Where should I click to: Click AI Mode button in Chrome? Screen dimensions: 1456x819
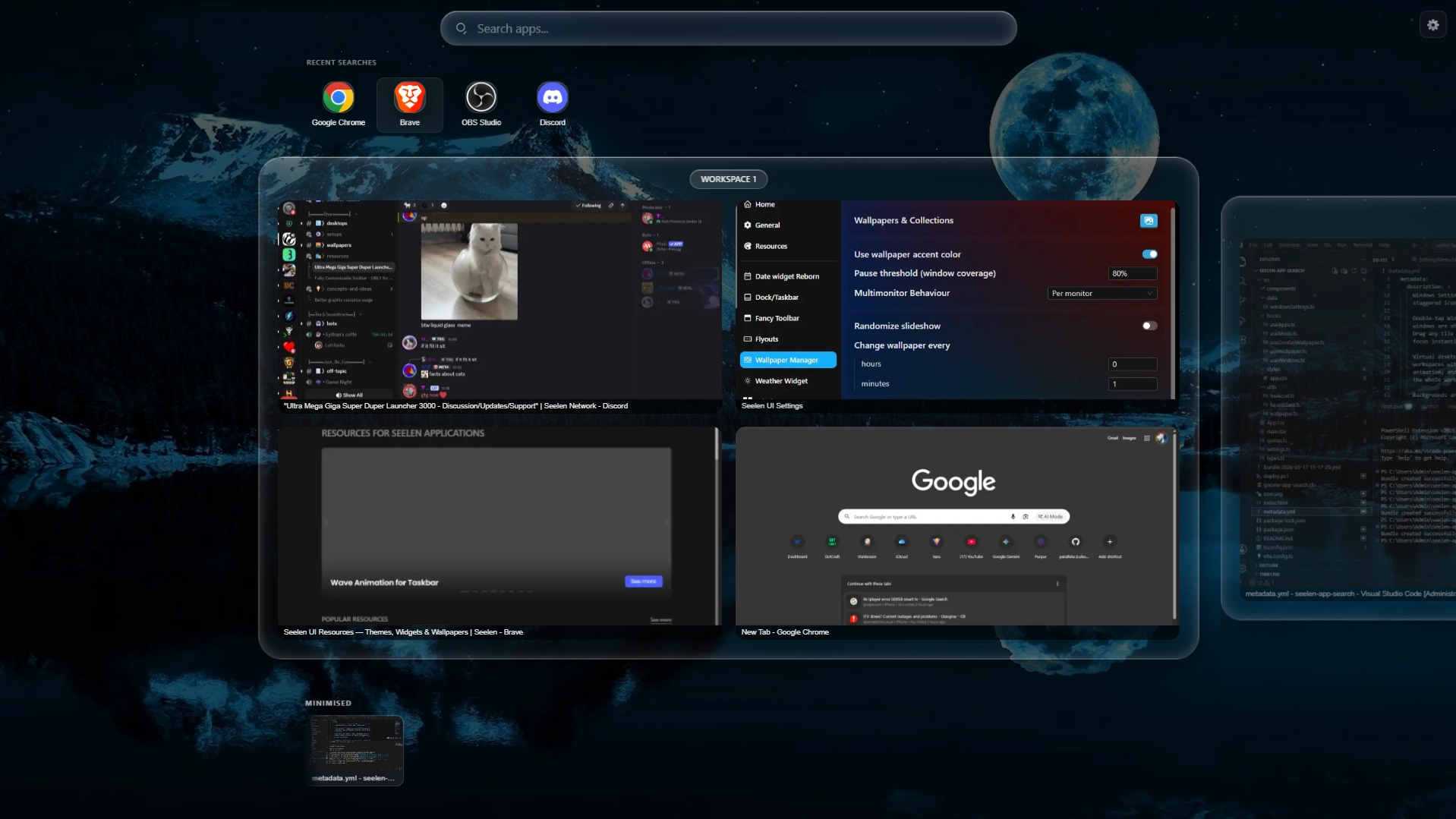(1051, 517)
